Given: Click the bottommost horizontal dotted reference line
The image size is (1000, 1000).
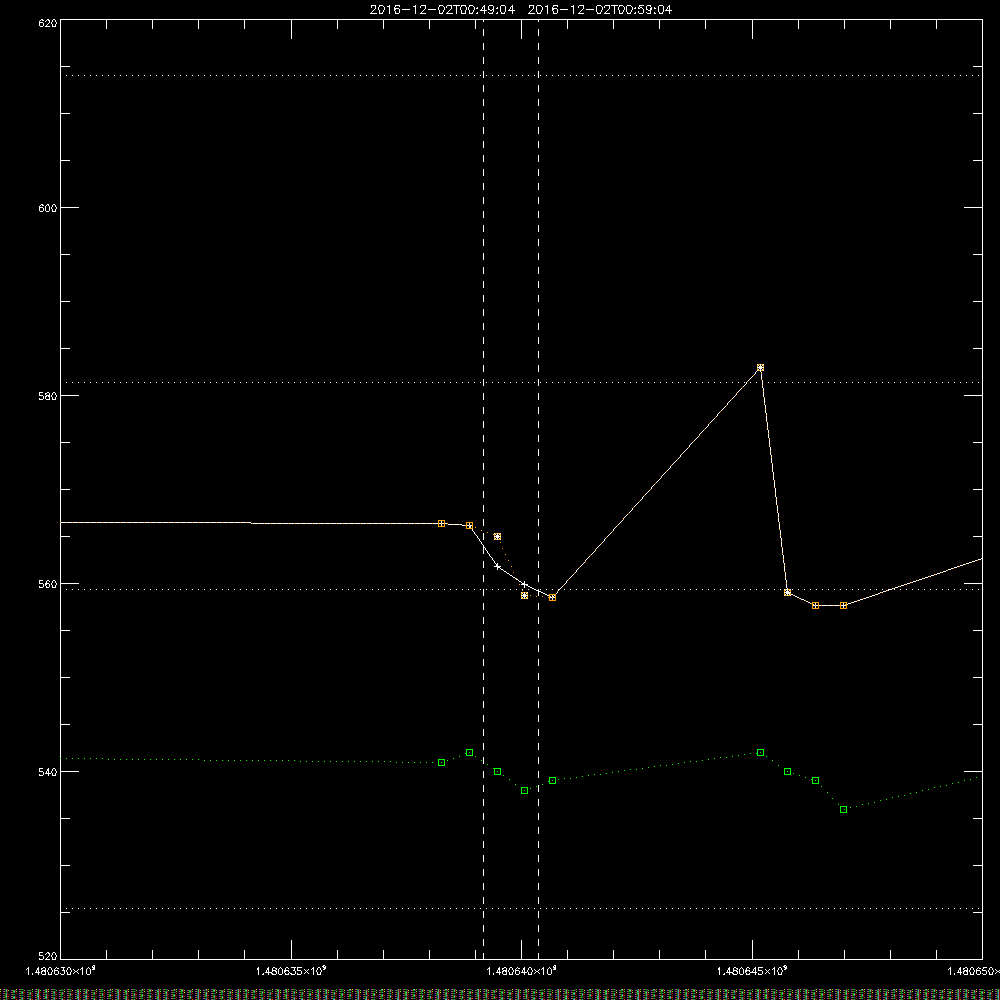Looking at the screenshot, I should click(521, 908).
